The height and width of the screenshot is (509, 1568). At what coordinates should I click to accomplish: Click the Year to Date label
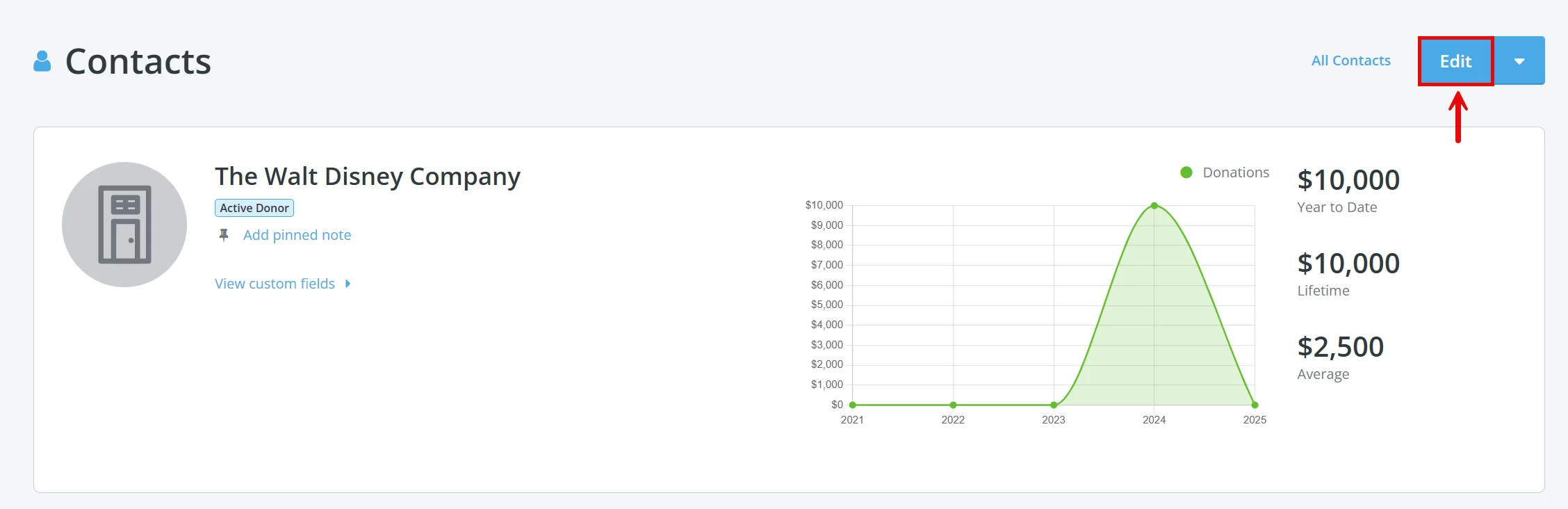click(x=1337, y=207)
